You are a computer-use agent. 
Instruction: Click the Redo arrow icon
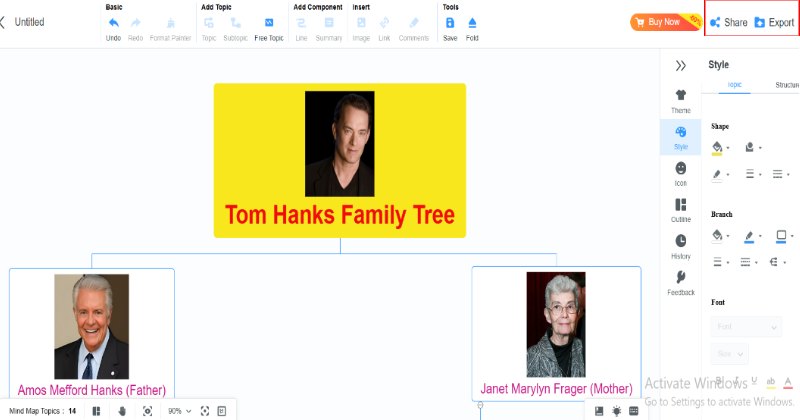[x=135, y=23]
